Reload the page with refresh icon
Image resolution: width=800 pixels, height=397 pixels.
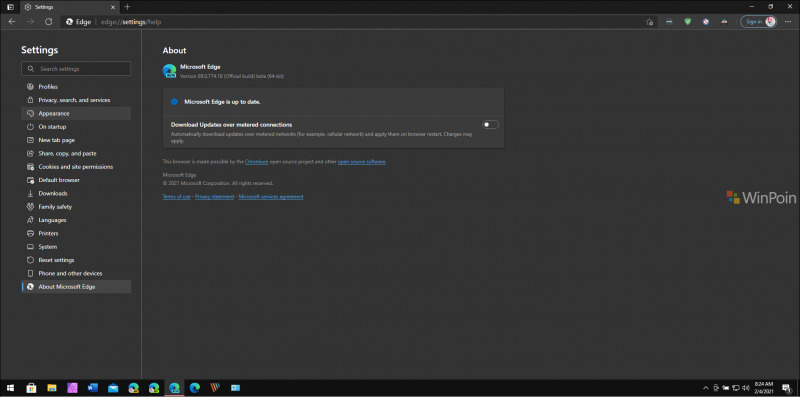coord(48,21)
